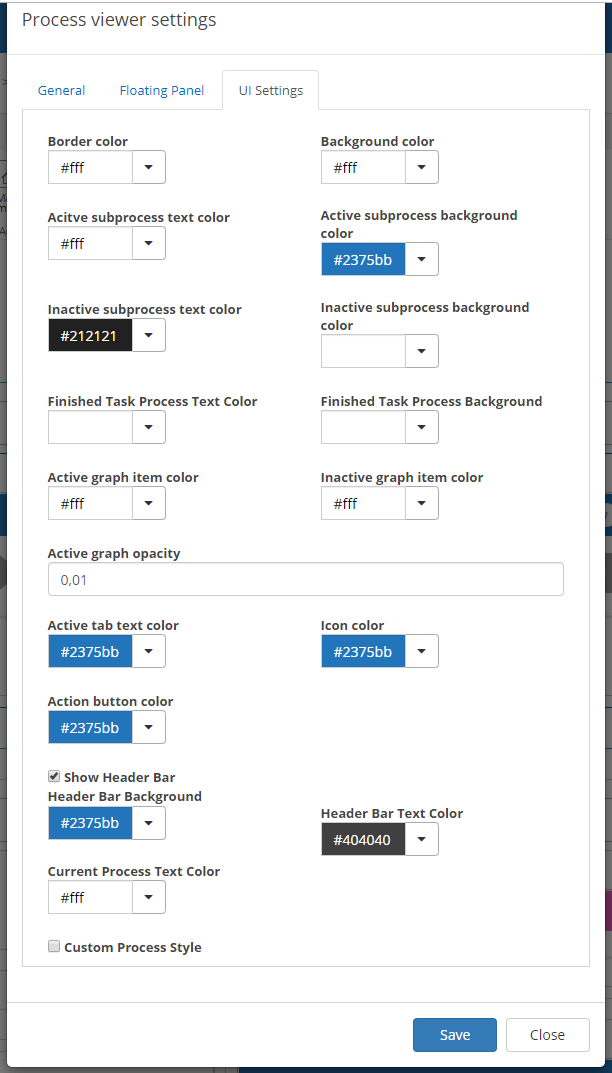Expand Header Bar Text Color dropdown
Image resolution: width=612 pixels, height=1073 pixels.
point(422,839)
